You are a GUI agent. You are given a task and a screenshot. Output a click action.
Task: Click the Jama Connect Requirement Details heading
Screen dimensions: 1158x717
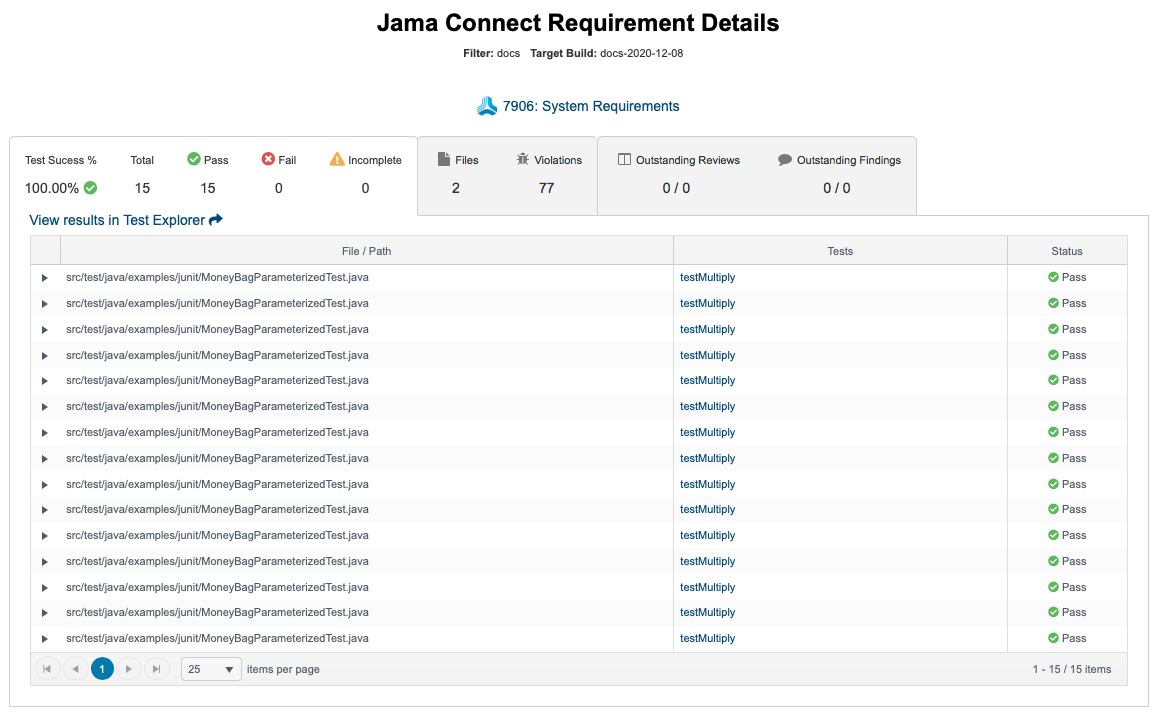pos(578,23)
